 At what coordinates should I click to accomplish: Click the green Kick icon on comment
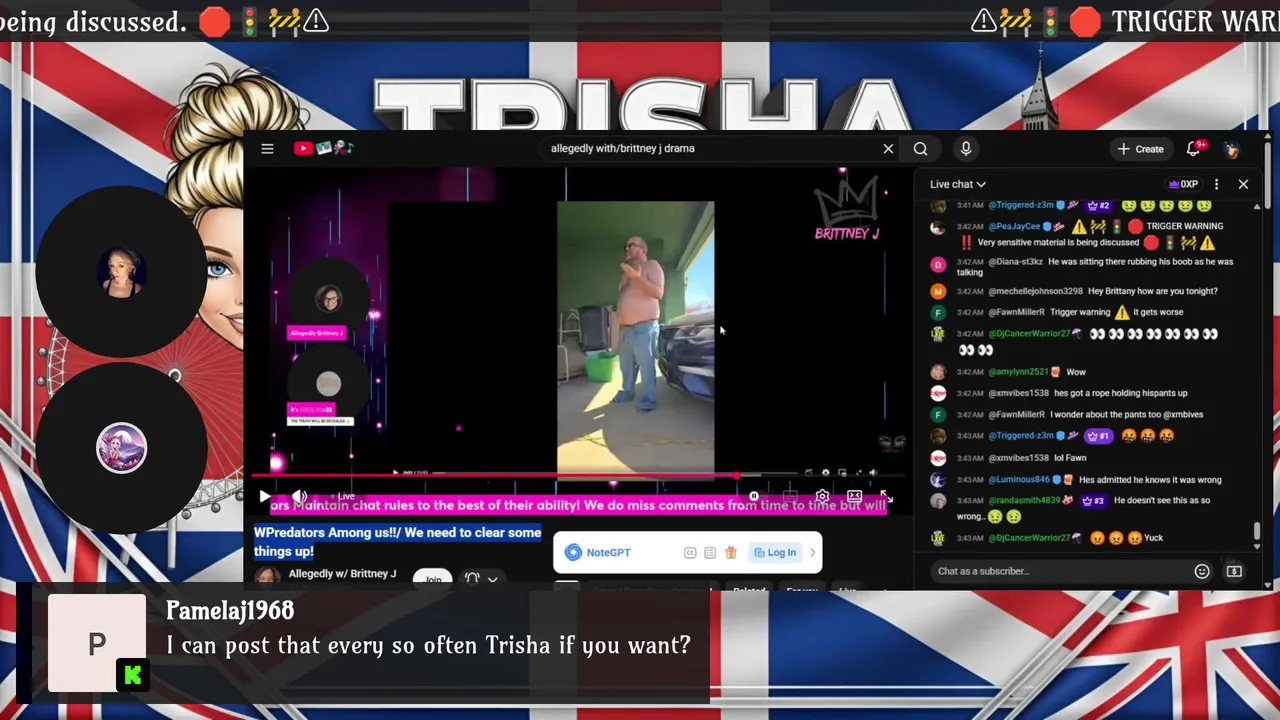coord(132,676)
